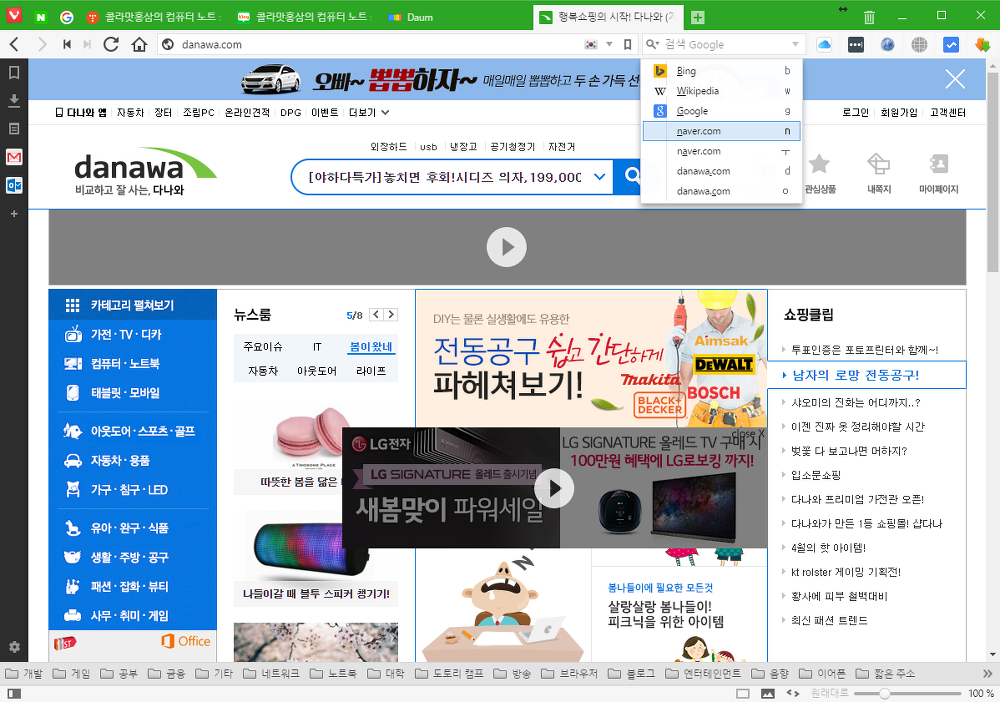
Task: Toggle the side panel visibility in status bar
Action: point(13,693)
